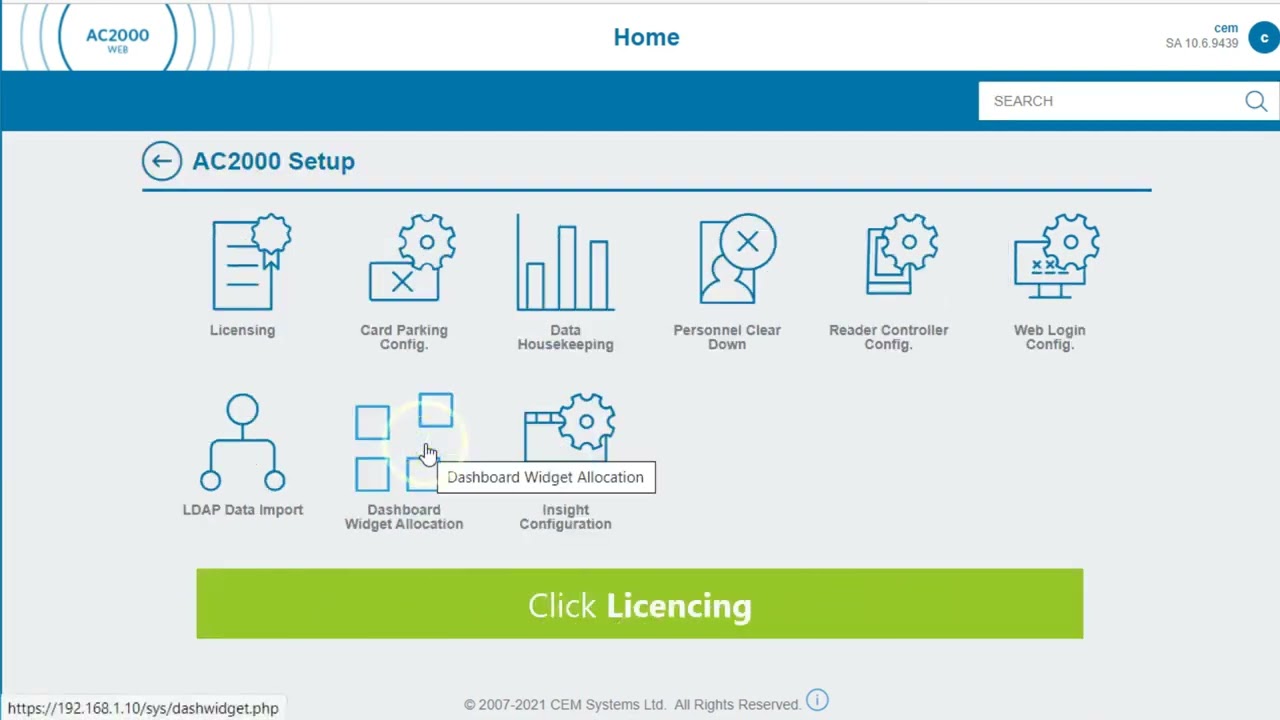This screenshot has height=720, width=1280.
Task: Click the magnifying glass search icon
Action: pyautogui.click(x=1256, y=101)
